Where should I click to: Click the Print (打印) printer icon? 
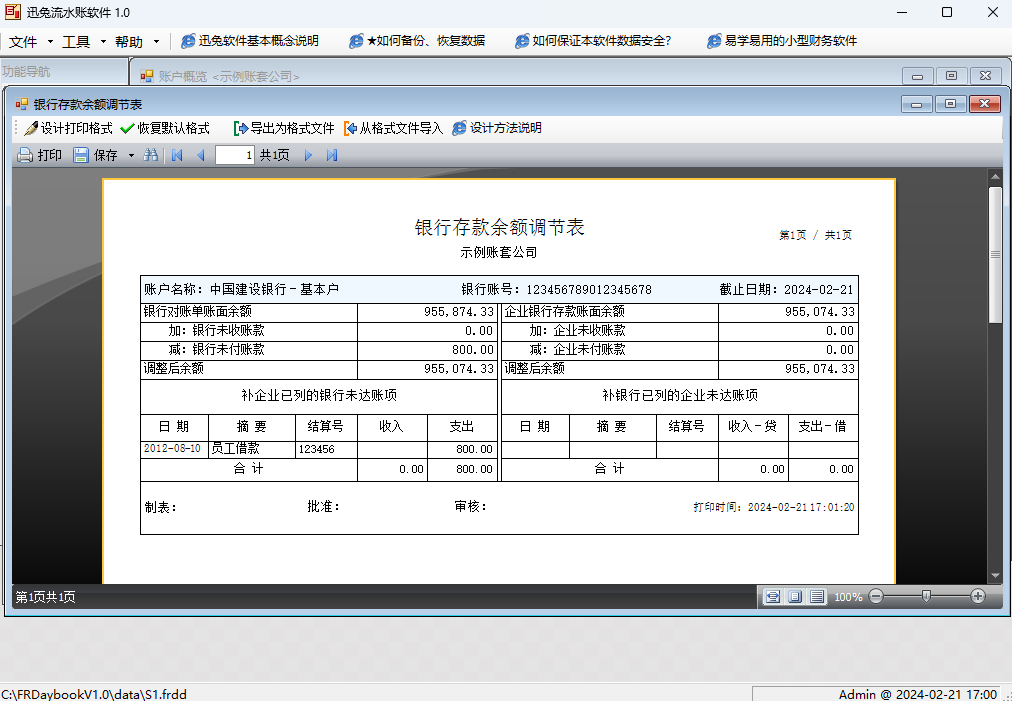pyautogui.click(x=25, y=155)
